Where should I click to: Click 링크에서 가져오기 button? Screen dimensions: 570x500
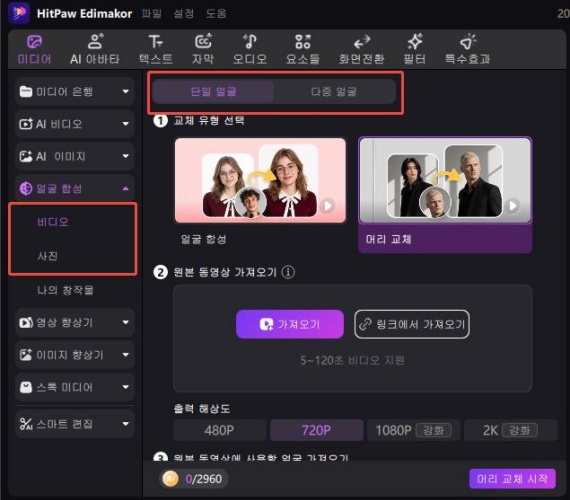[x=412, y=324]
